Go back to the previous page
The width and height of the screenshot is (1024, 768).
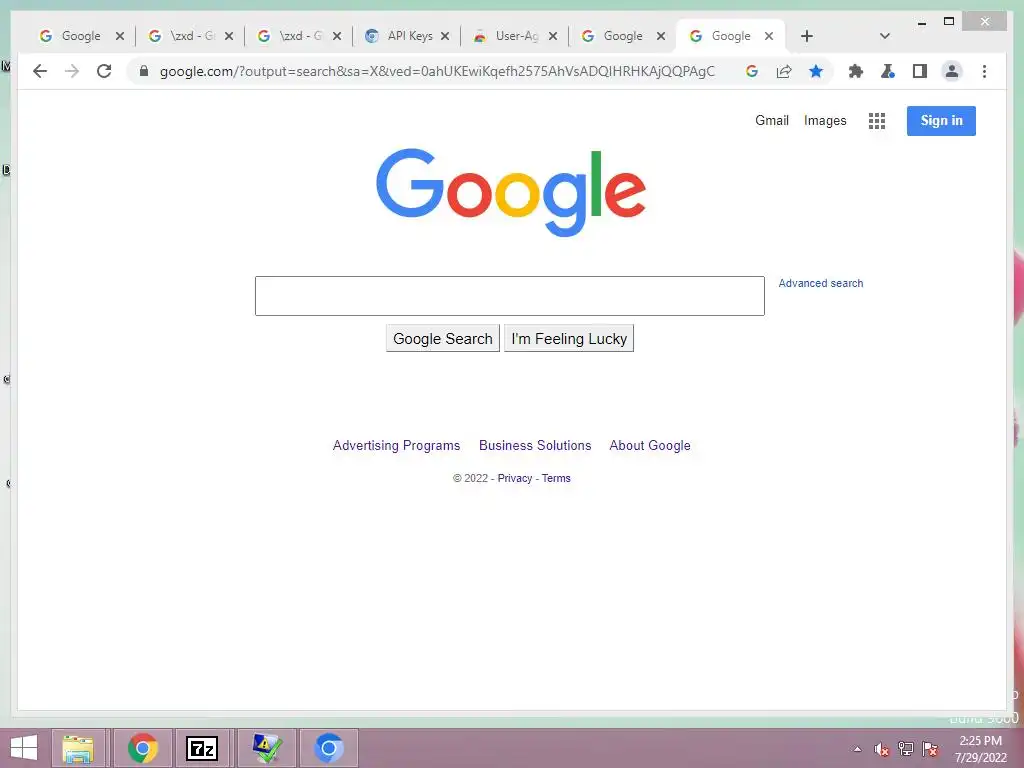pyautogui.click(x=40, y=71)
